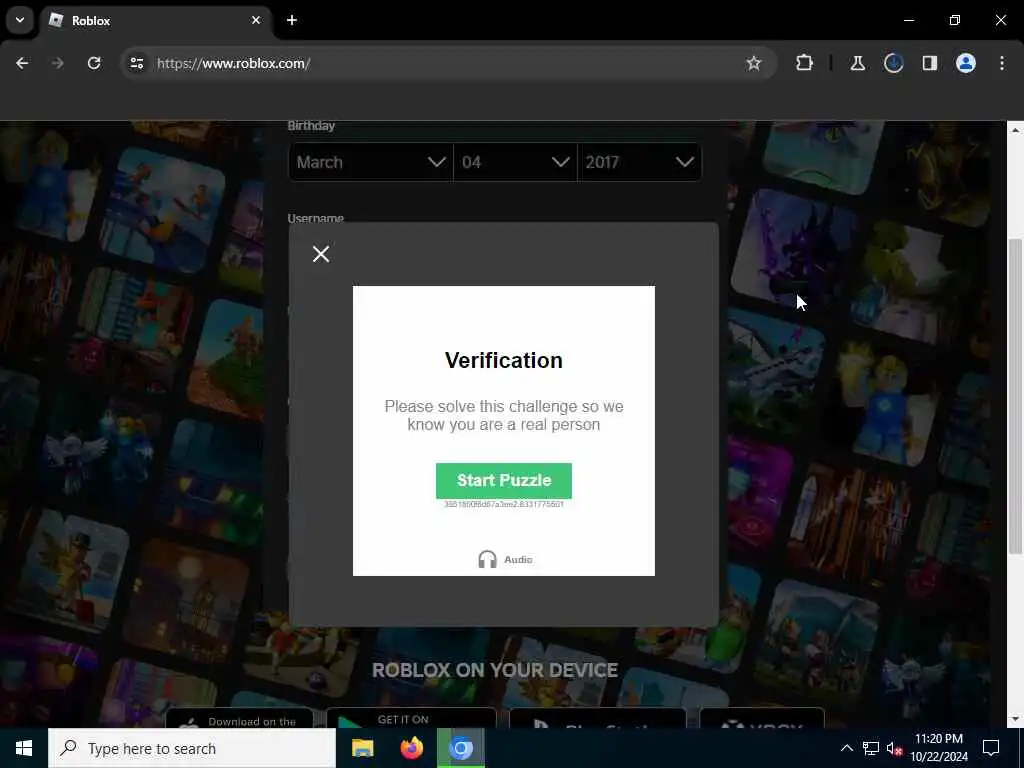Open the Chrome three-dot menu

click(x=1002, y=63)
